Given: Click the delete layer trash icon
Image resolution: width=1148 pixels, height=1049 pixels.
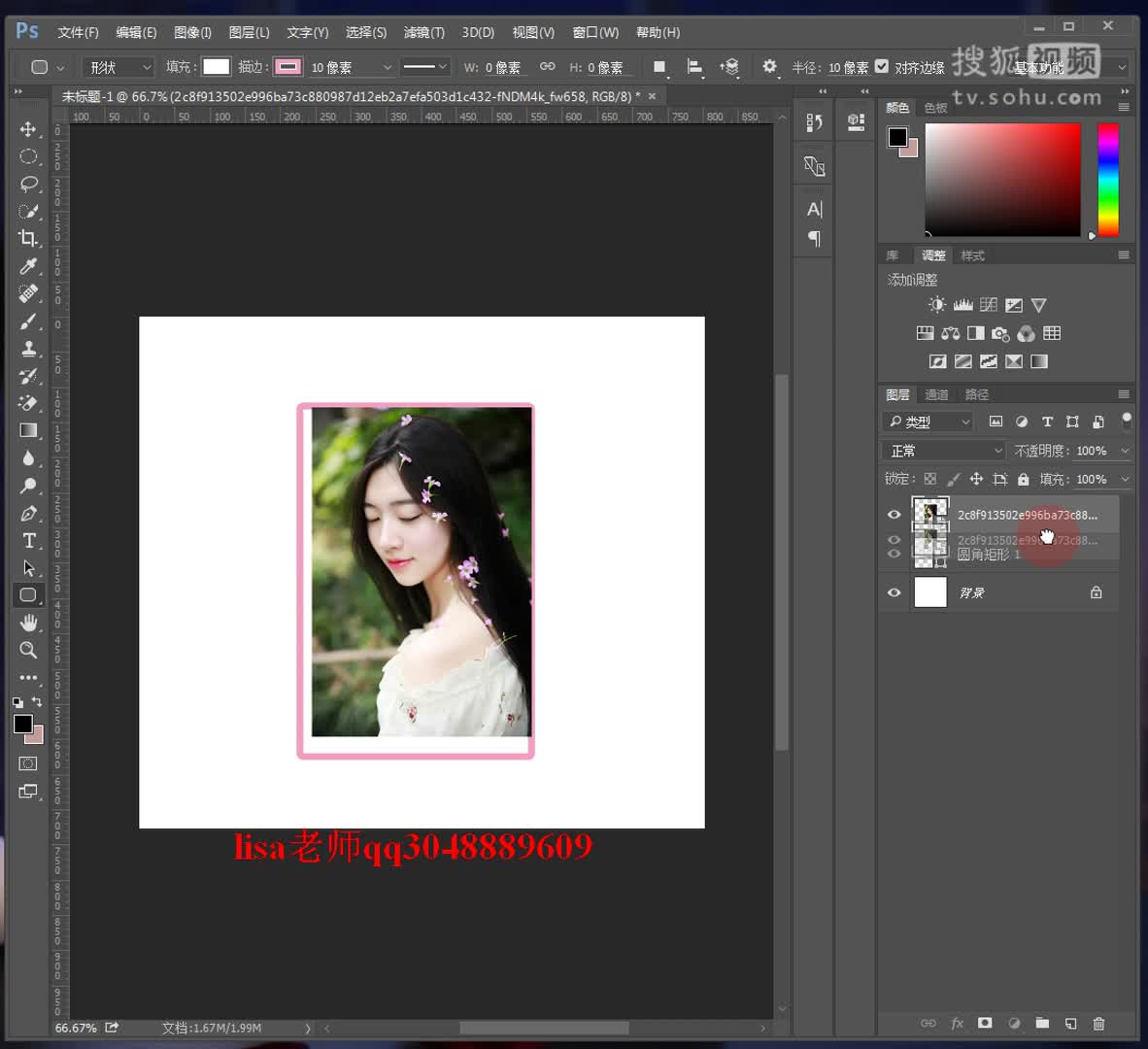Looking at the screenshot, I should 1098,1024.
